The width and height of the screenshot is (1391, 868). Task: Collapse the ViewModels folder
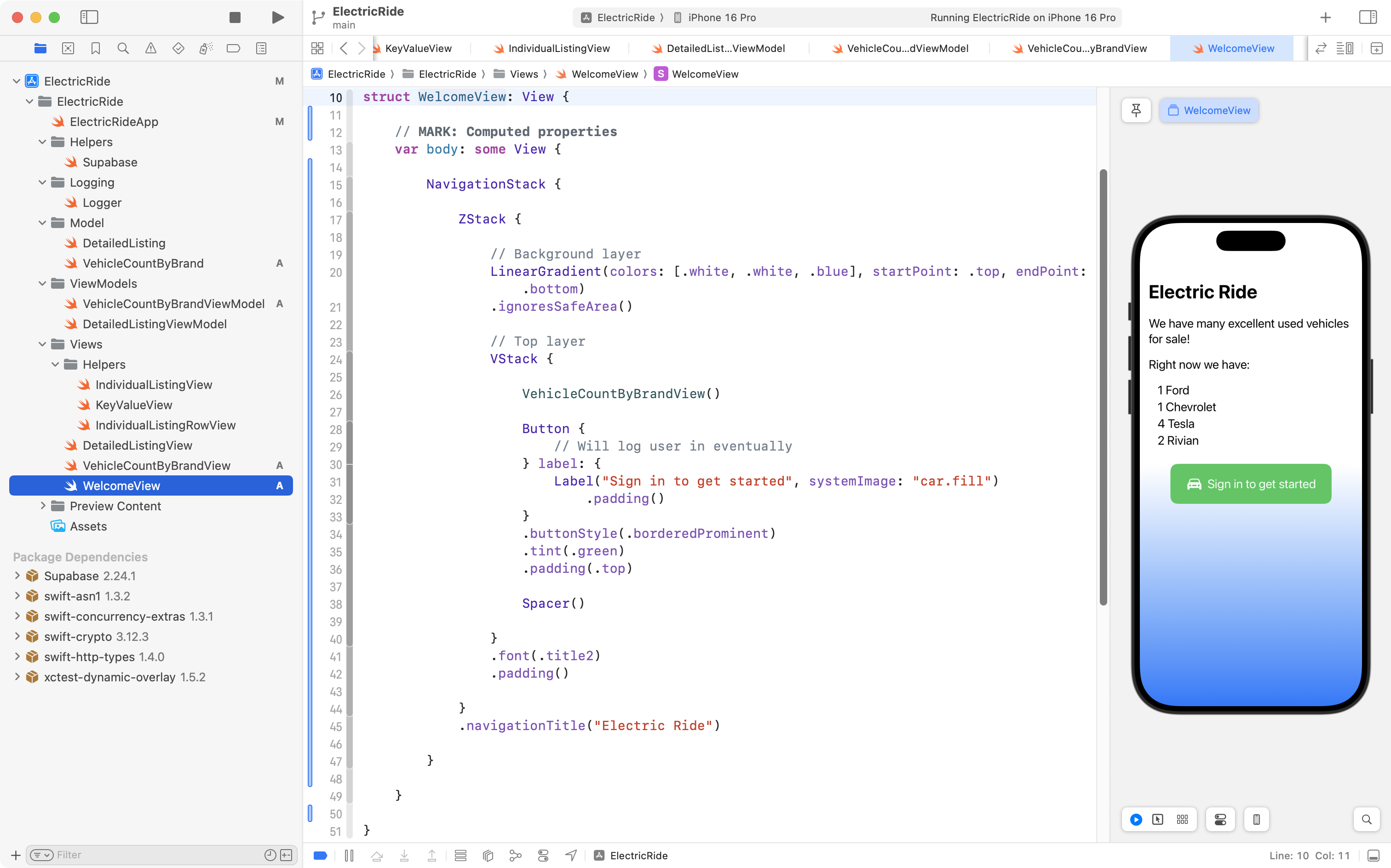[x=42, y=284]
